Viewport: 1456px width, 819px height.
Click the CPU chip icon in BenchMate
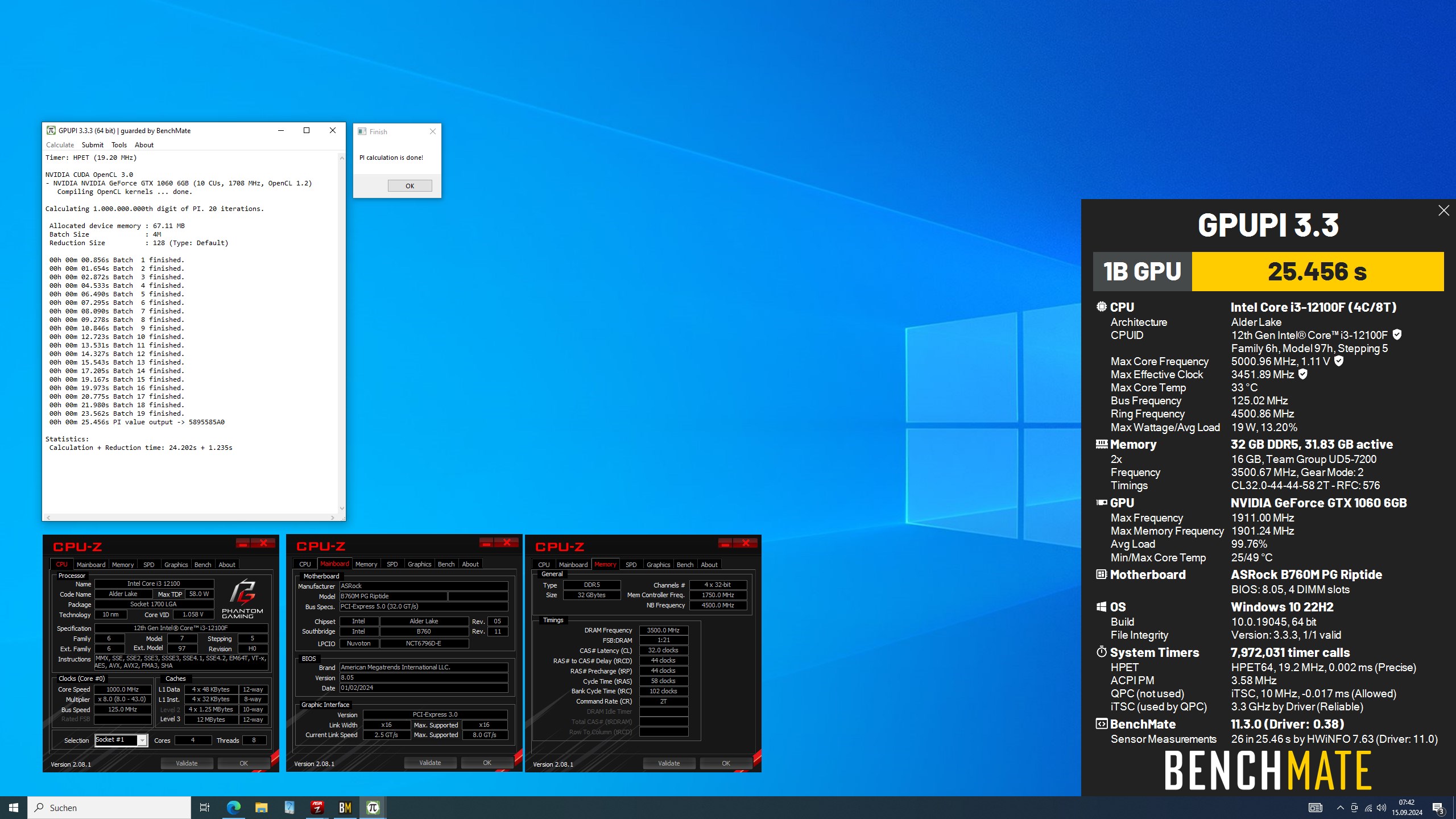(1102, 307)
